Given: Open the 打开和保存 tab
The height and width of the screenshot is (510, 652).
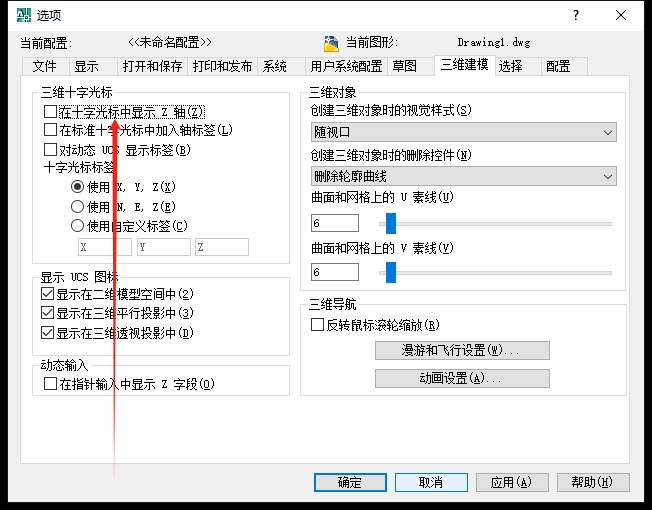Looking at the screenshot, I should click(x=152, y=67).
